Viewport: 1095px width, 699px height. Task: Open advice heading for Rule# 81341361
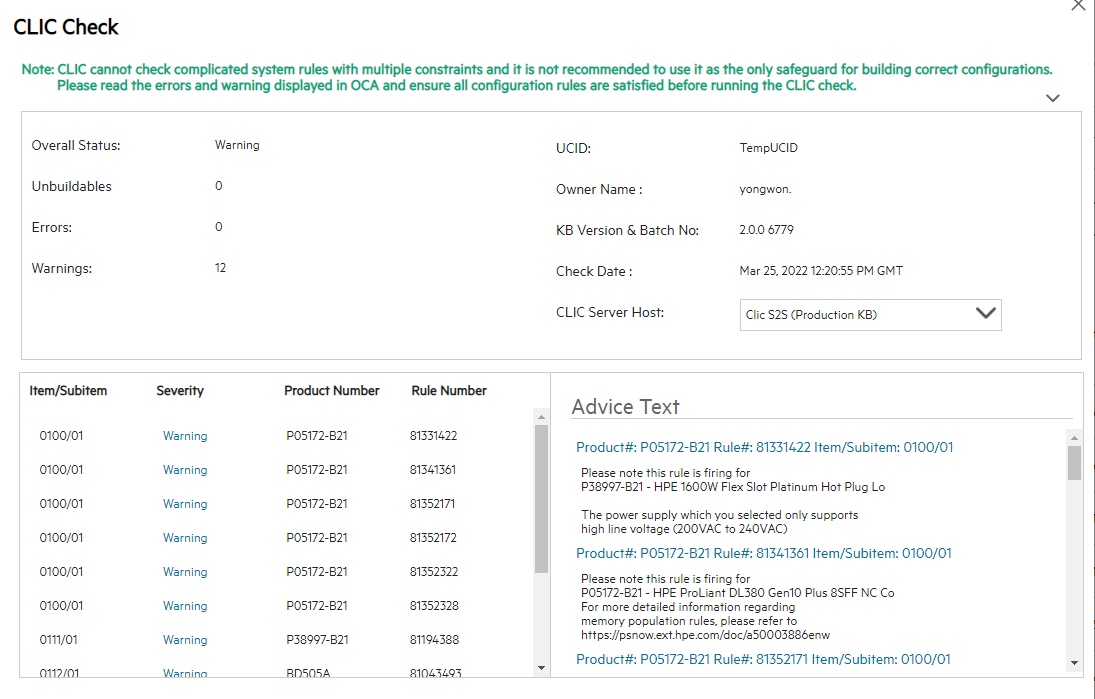click(763, 554)
